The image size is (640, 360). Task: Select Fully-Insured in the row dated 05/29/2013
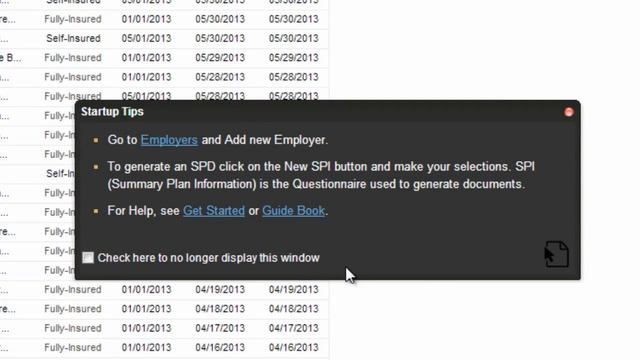pos(73,58)
